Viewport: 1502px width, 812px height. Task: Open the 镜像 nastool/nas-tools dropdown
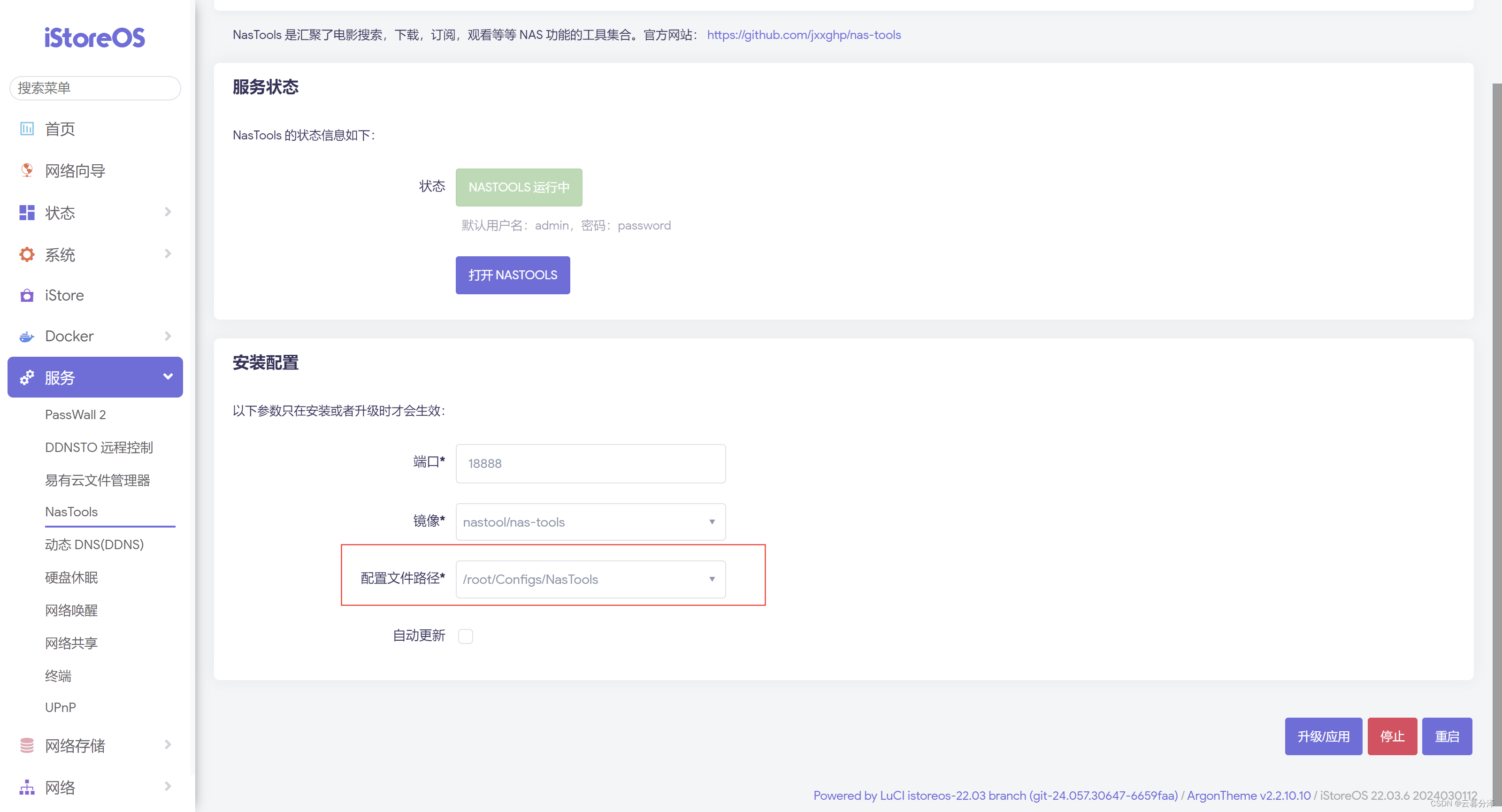point(590,522)
